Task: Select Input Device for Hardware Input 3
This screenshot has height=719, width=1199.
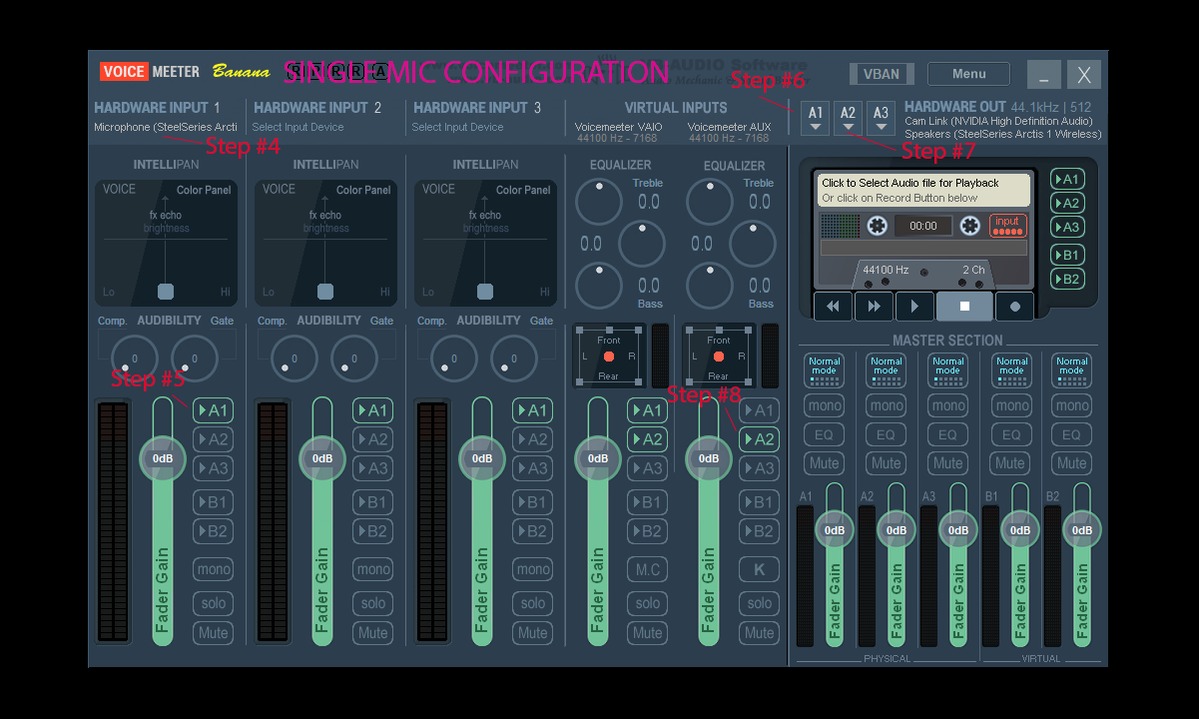Action: tap(457, 127)
